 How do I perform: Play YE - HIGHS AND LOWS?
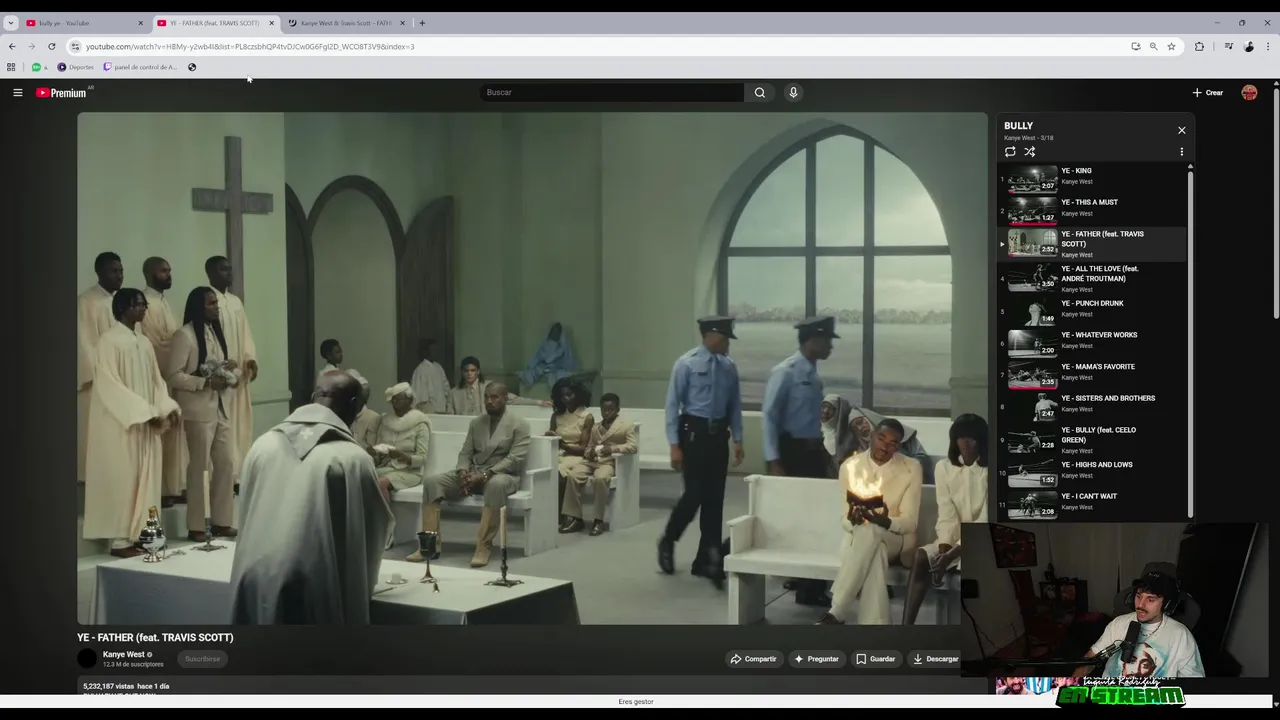(x=1091, y=472)
